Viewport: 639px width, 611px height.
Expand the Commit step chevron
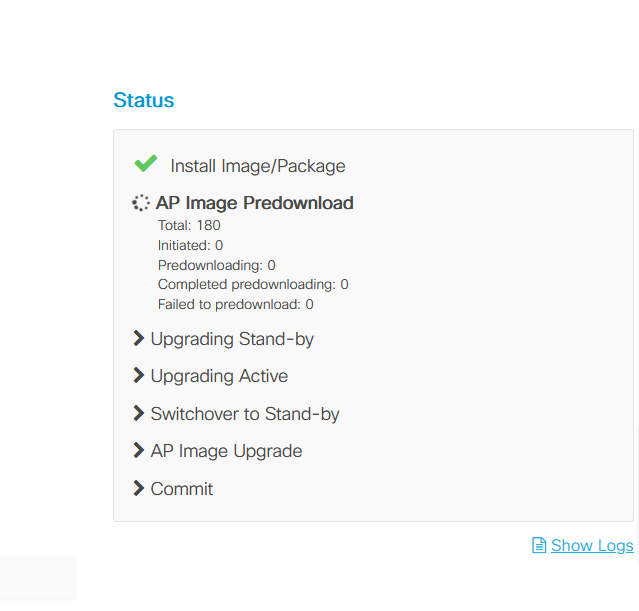pyautogui.click(x=138, y=489)
